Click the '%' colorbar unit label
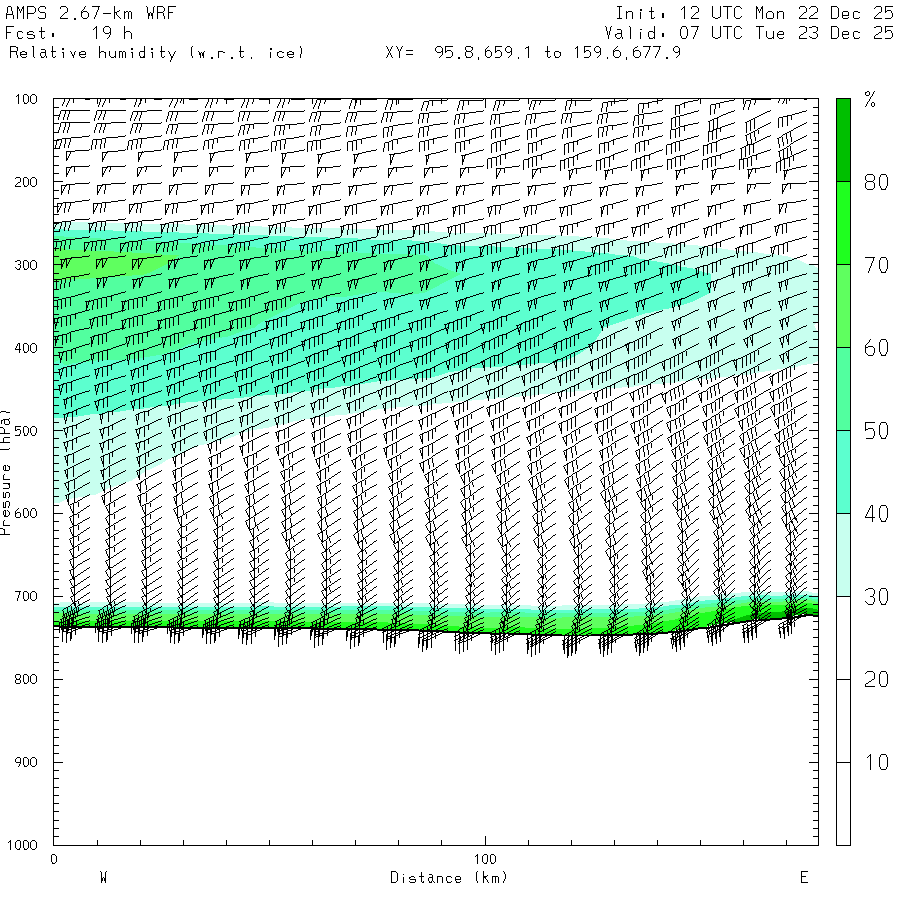Screen dimensions: 900x900 click(x=870, y=100)
